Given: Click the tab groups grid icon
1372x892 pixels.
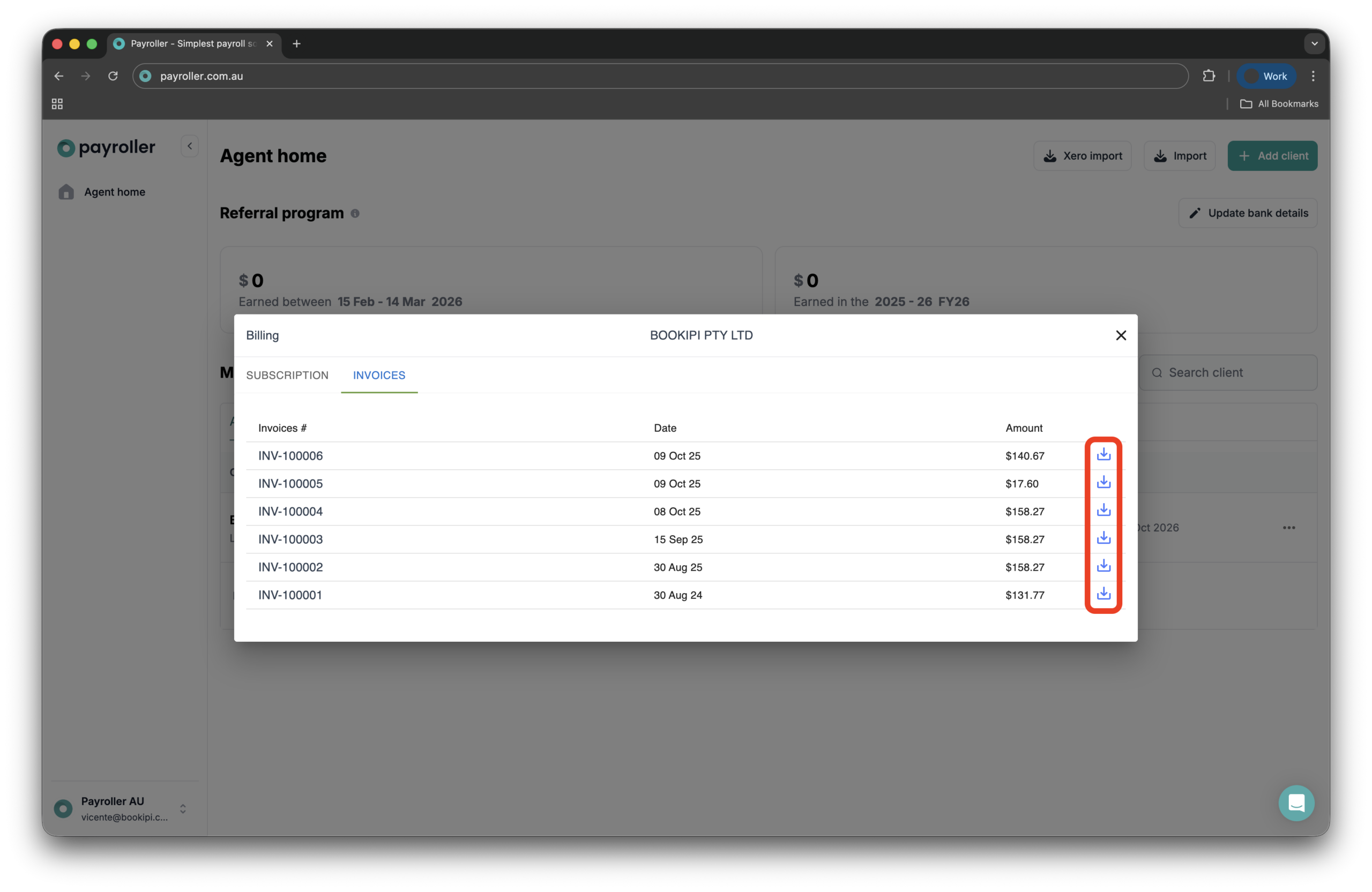Looking at the screenshot, I should pos(56,104).
